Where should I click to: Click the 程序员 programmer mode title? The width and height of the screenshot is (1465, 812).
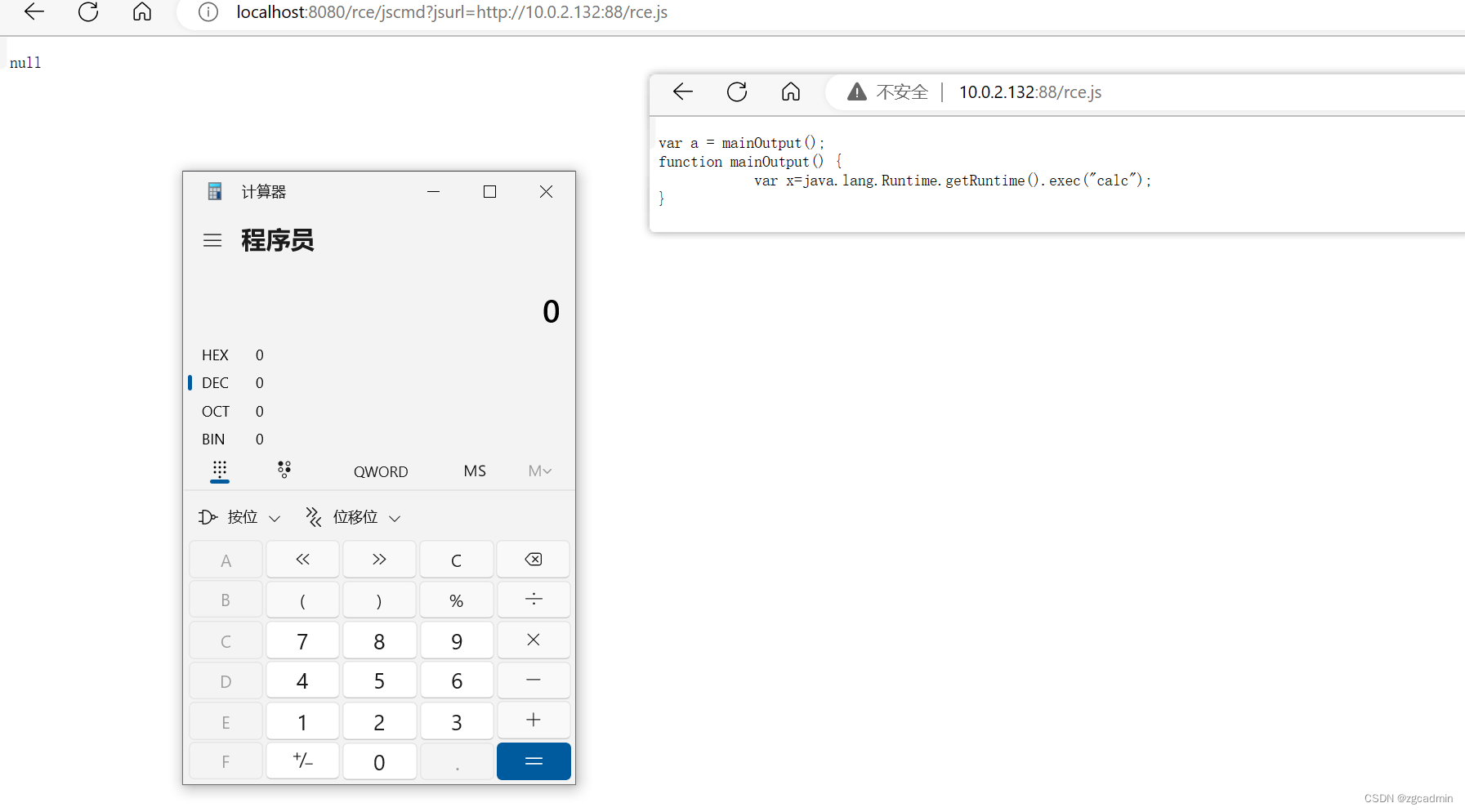(278, 240)
